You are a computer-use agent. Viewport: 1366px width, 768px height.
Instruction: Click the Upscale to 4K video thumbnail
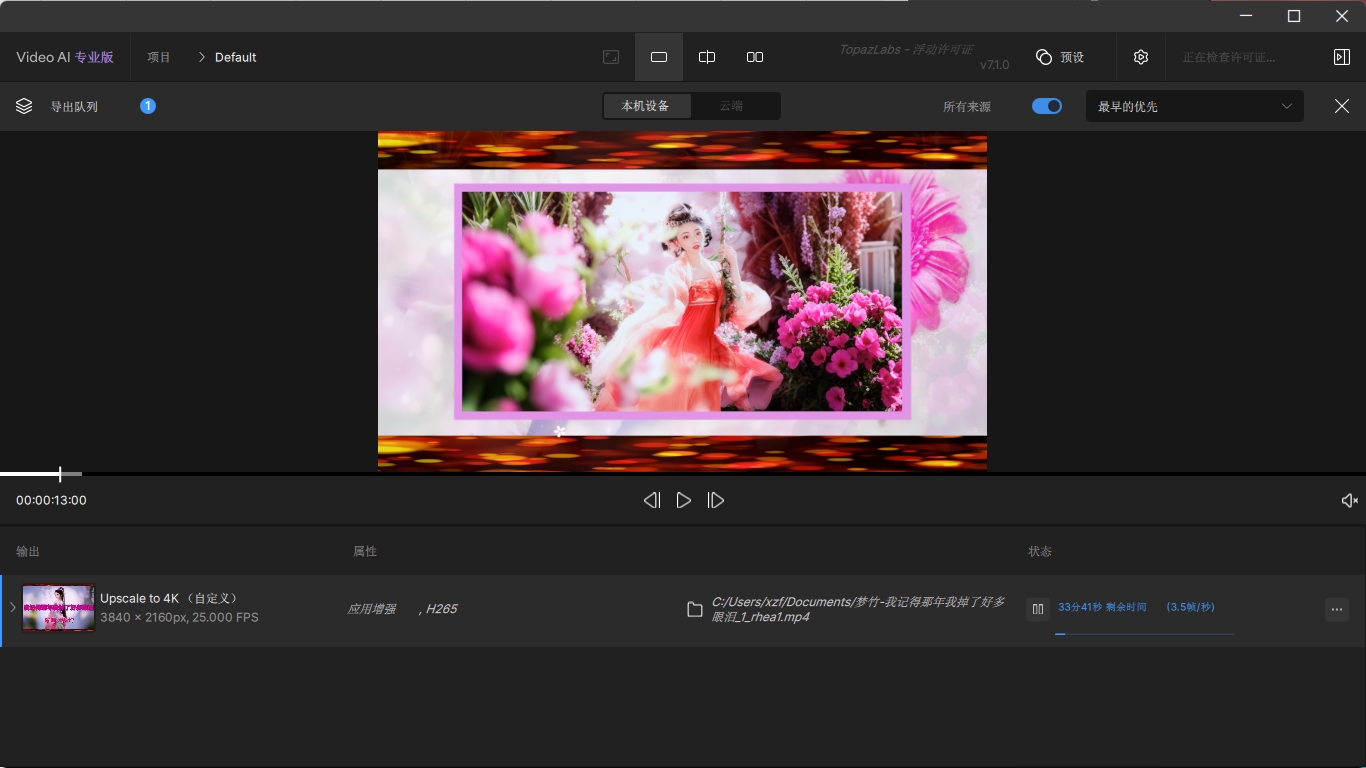(x=59, y=608)
